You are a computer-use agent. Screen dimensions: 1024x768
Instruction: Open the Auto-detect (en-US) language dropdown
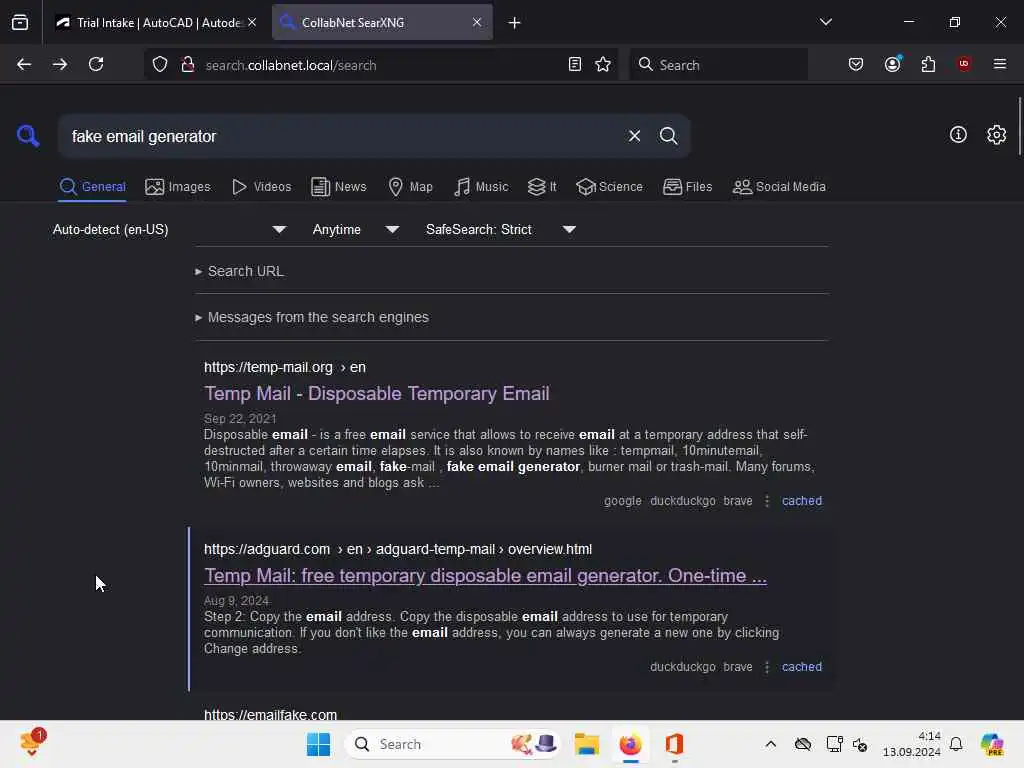coord(169,229)
